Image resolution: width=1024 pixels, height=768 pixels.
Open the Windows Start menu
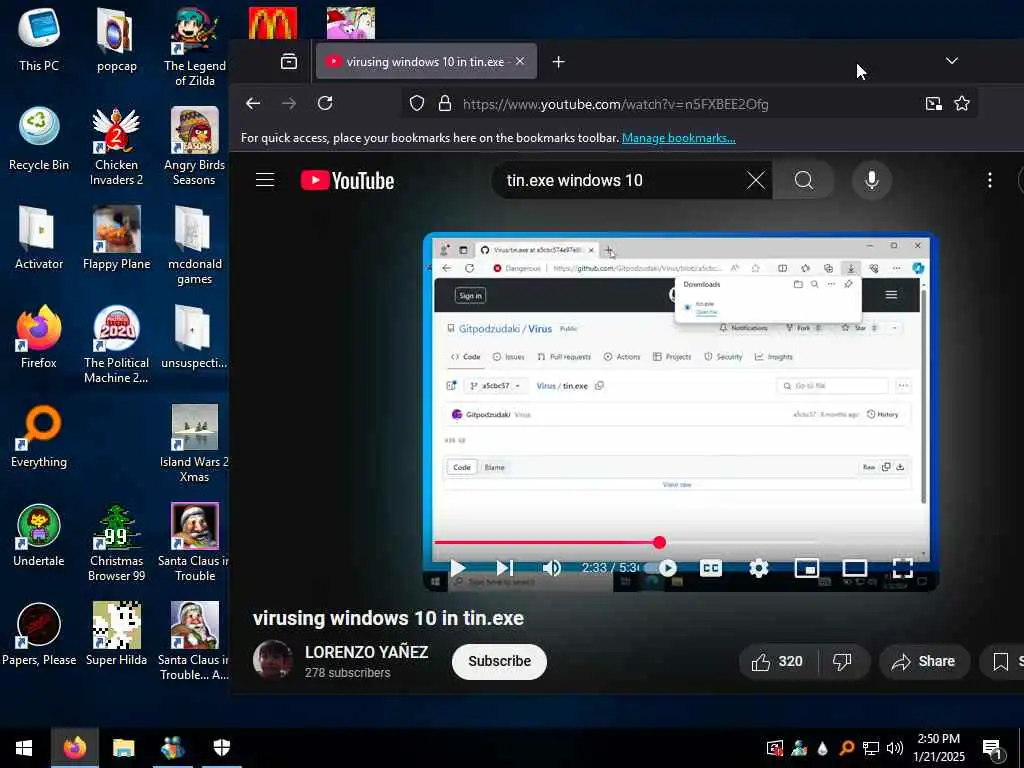tap(24, 748)
